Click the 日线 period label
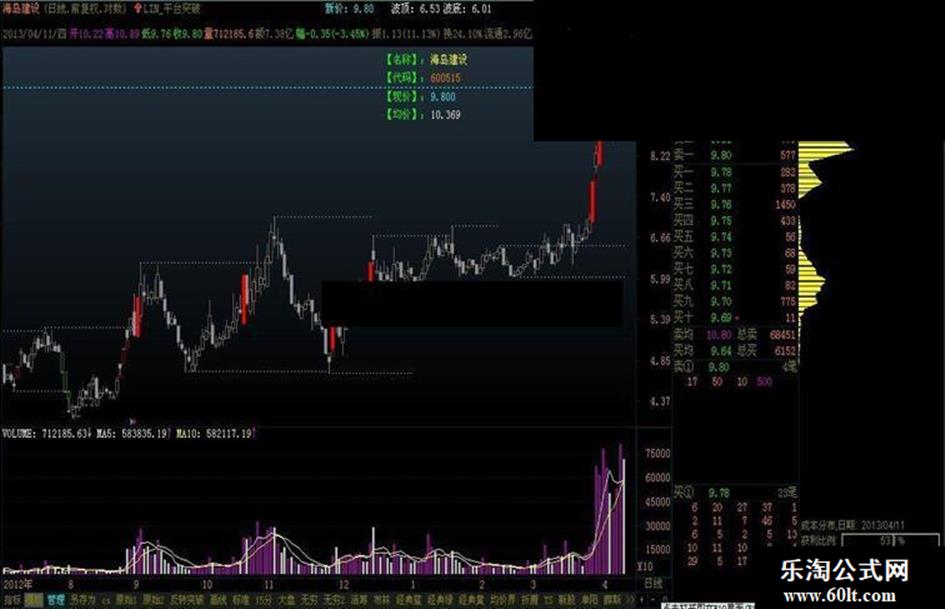The image size is (945, 609). [653, 584]
